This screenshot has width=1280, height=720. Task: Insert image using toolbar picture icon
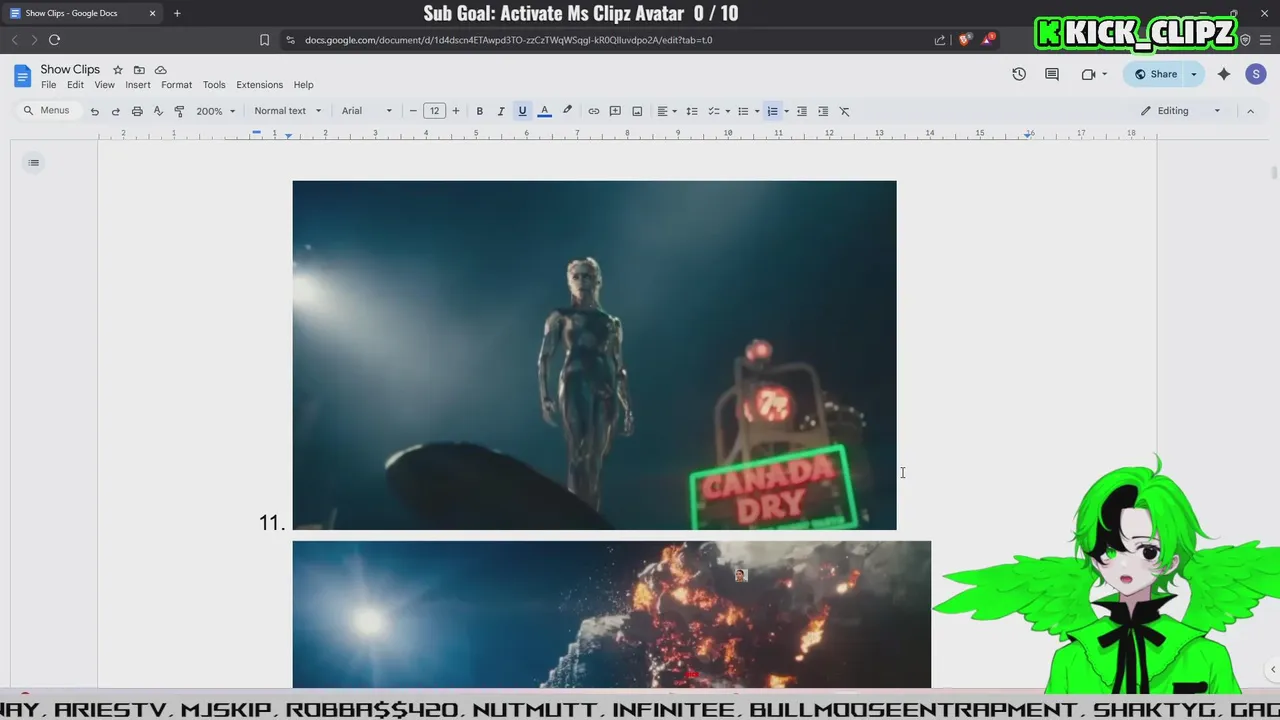click(637, 111)
